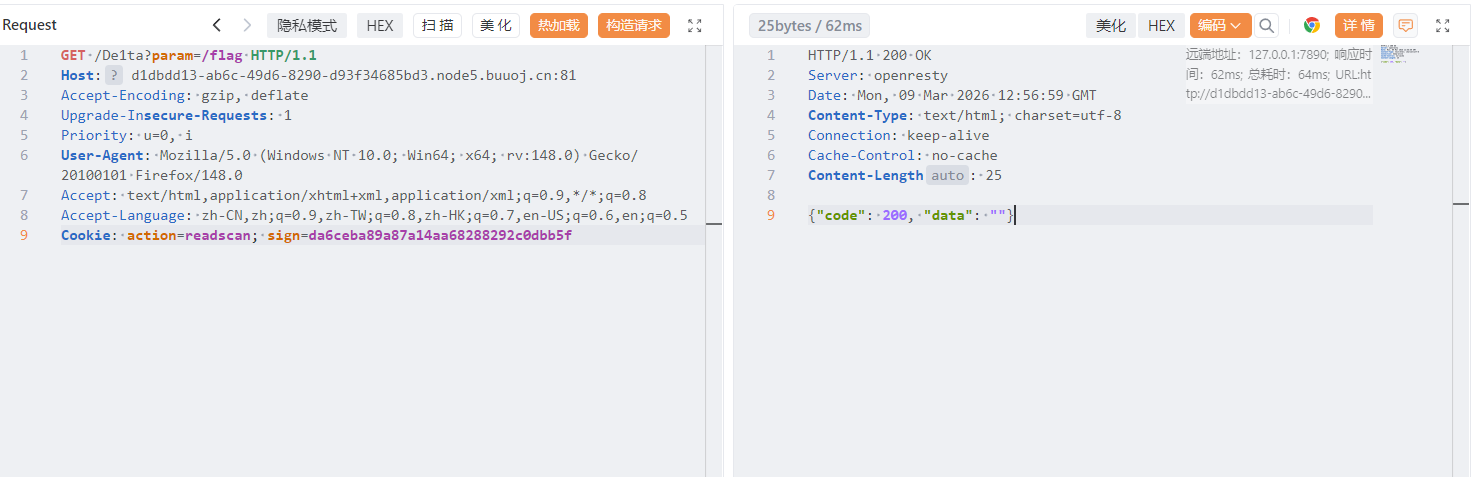Expand the response panel to fullscreen
Viewport: 1478px width, 477px height.
coord(1442,26)
